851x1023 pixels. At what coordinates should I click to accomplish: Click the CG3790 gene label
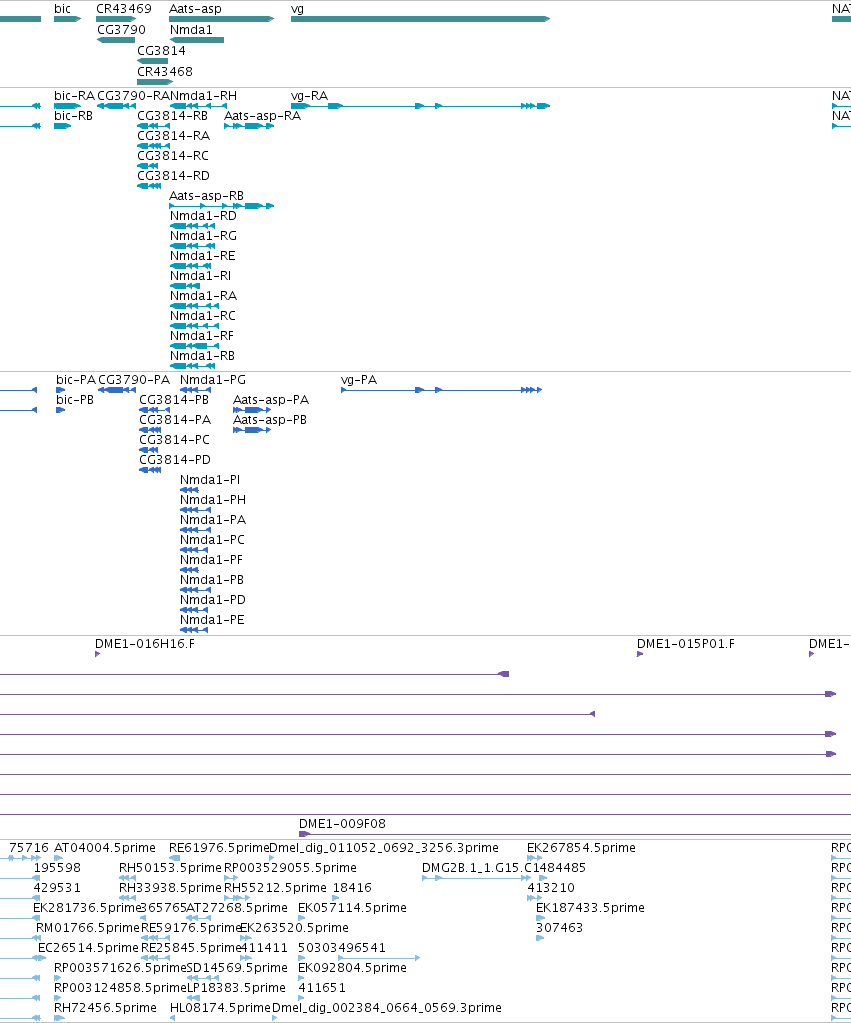tap(121, 30)
